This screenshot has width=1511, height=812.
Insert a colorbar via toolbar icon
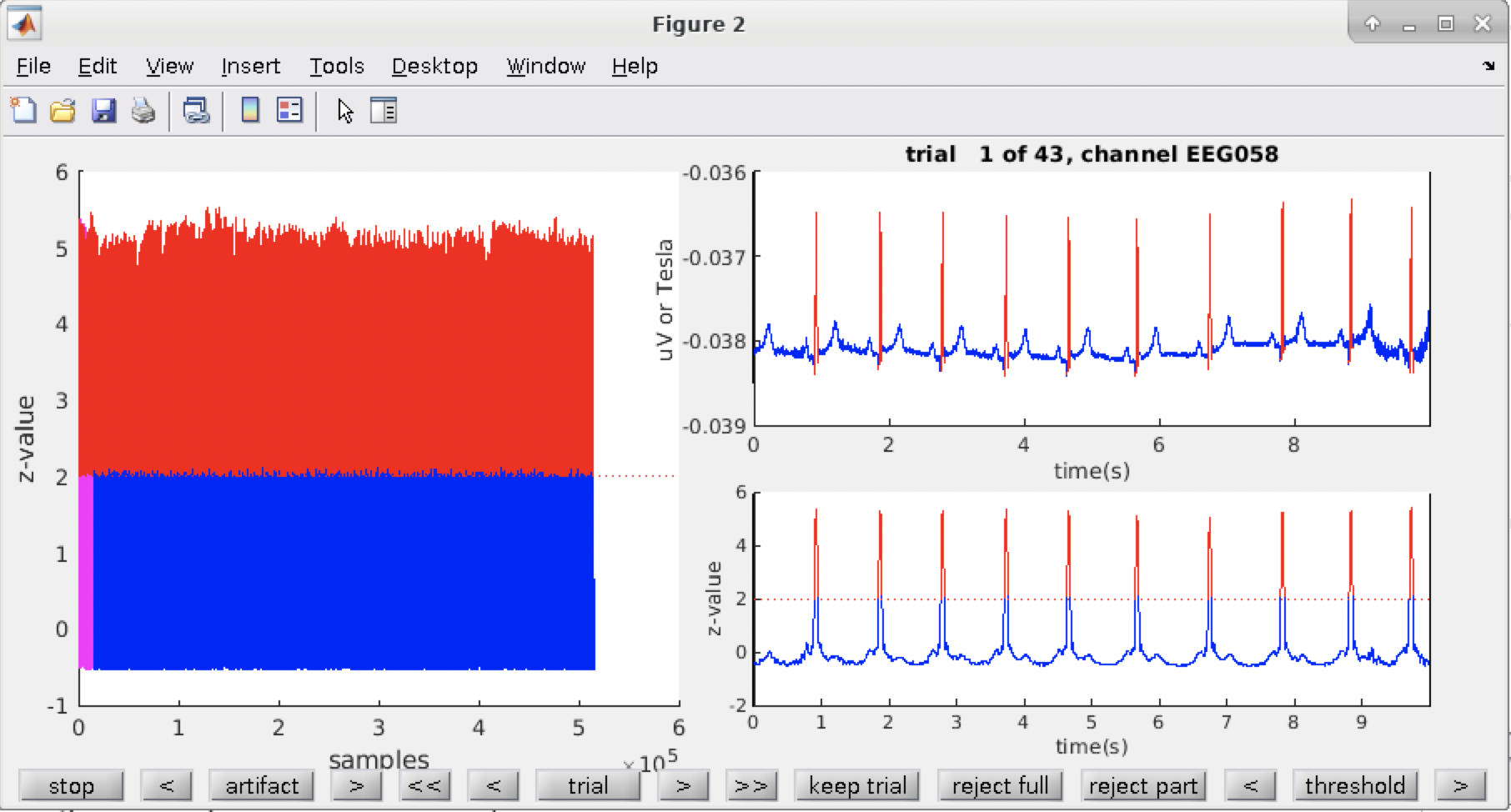point(249,110)
